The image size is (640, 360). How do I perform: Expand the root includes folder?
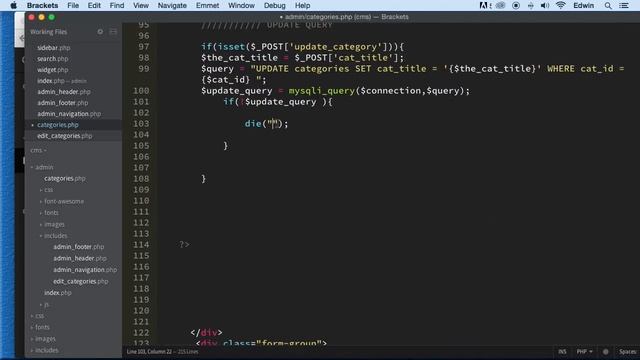32,350
